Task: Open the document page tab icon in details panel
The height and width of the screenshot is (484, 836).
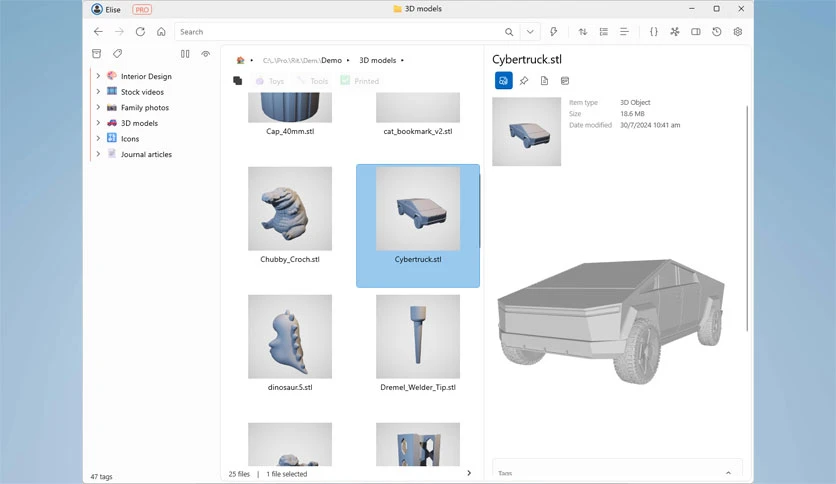Action: (x=544, y=80)
